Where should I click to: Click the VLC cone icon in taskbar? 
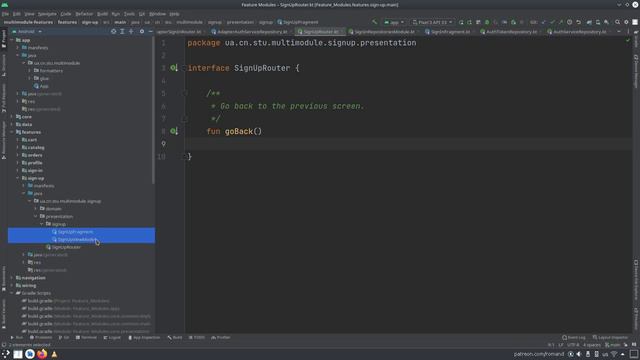(54, 354)
